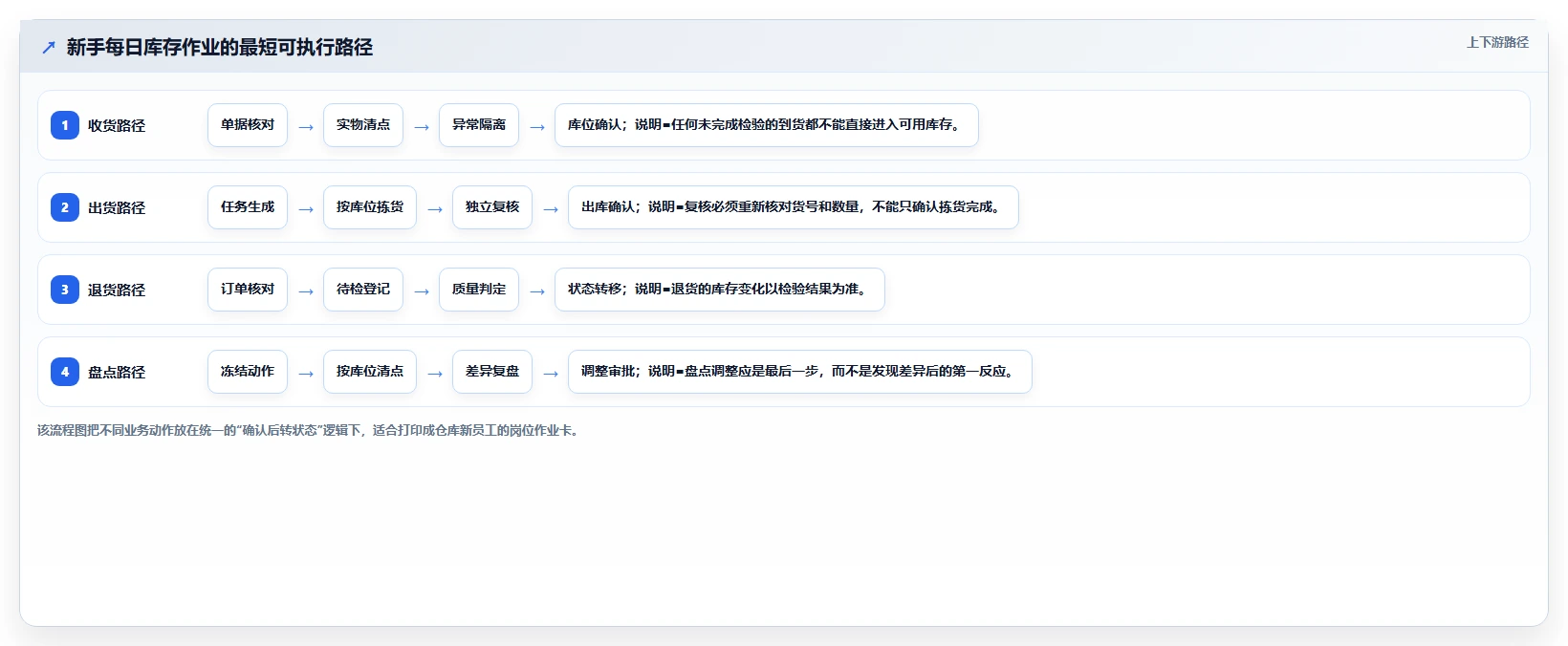Image resolution: width=1568 pixels, height=646 pixels.
Task: Click the 实物清点 step box
Action: click(x=363, y=125)
